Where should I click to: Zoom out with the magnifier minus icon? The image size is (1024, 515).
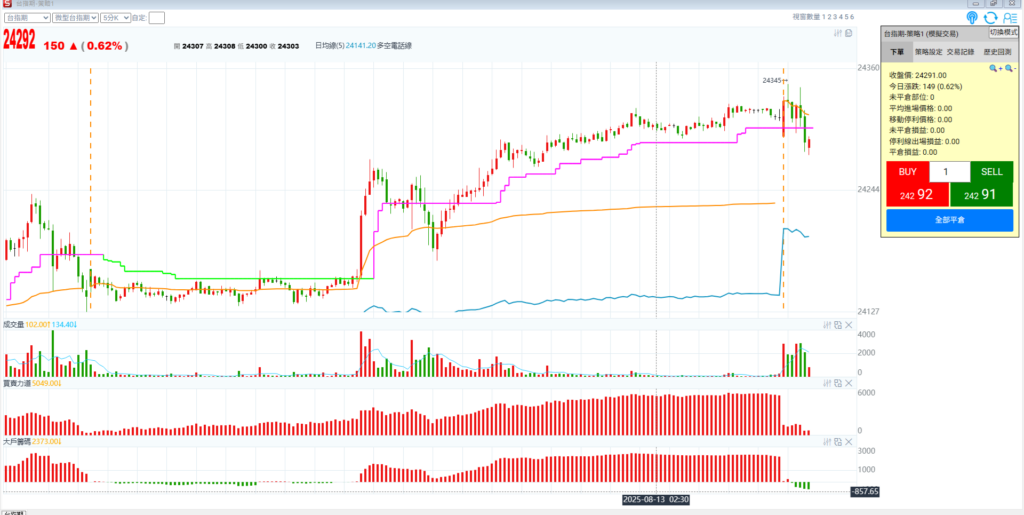tap(1009, 68)
